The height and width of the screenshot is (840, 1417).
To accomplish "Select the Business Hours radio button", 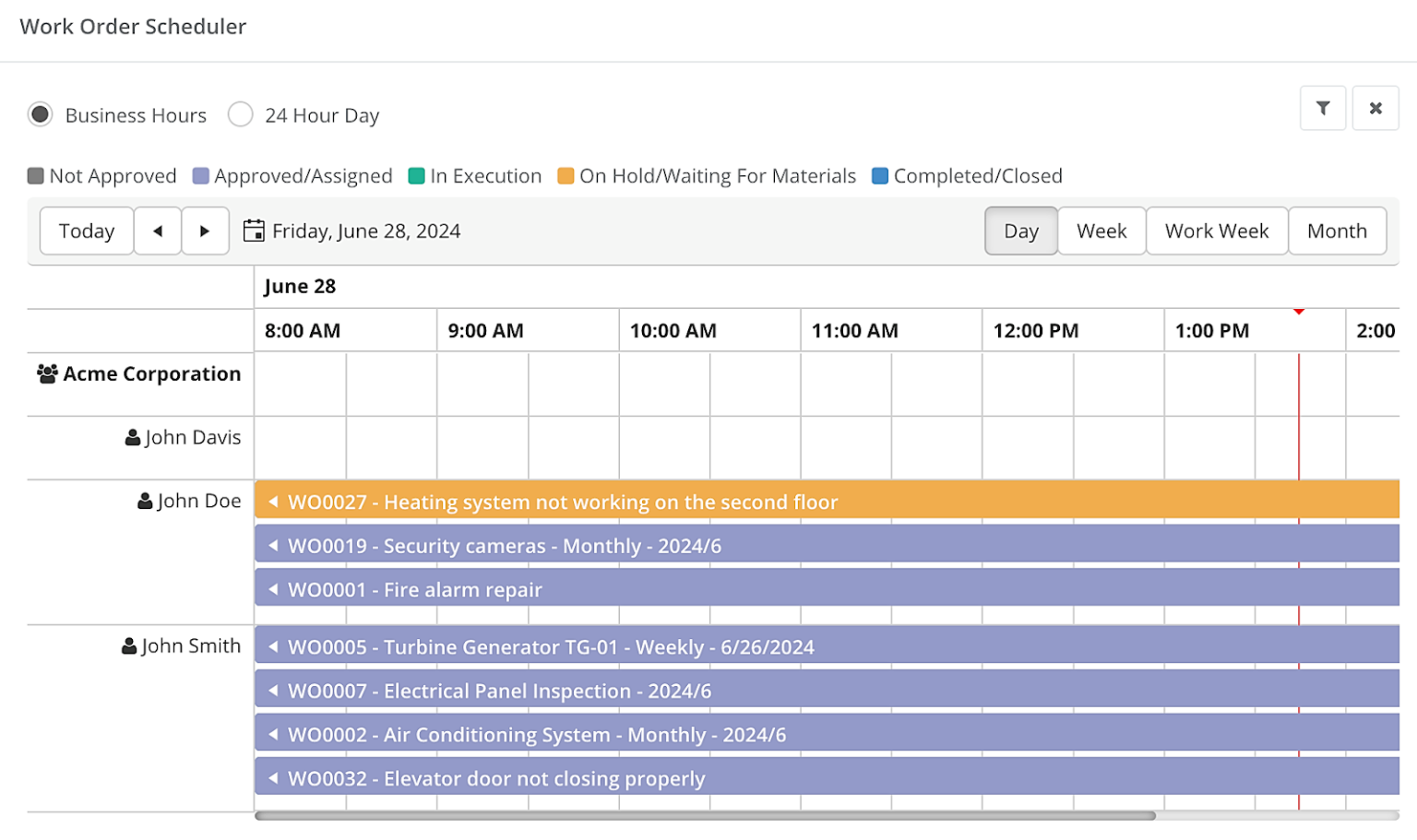I will point(40,114).
